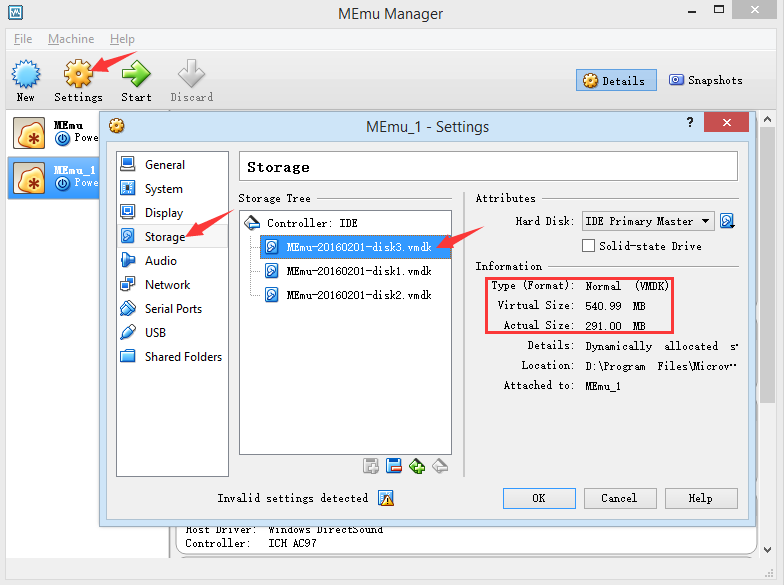Select Controller: IDE in the Storage Tree

click(311, 223)
